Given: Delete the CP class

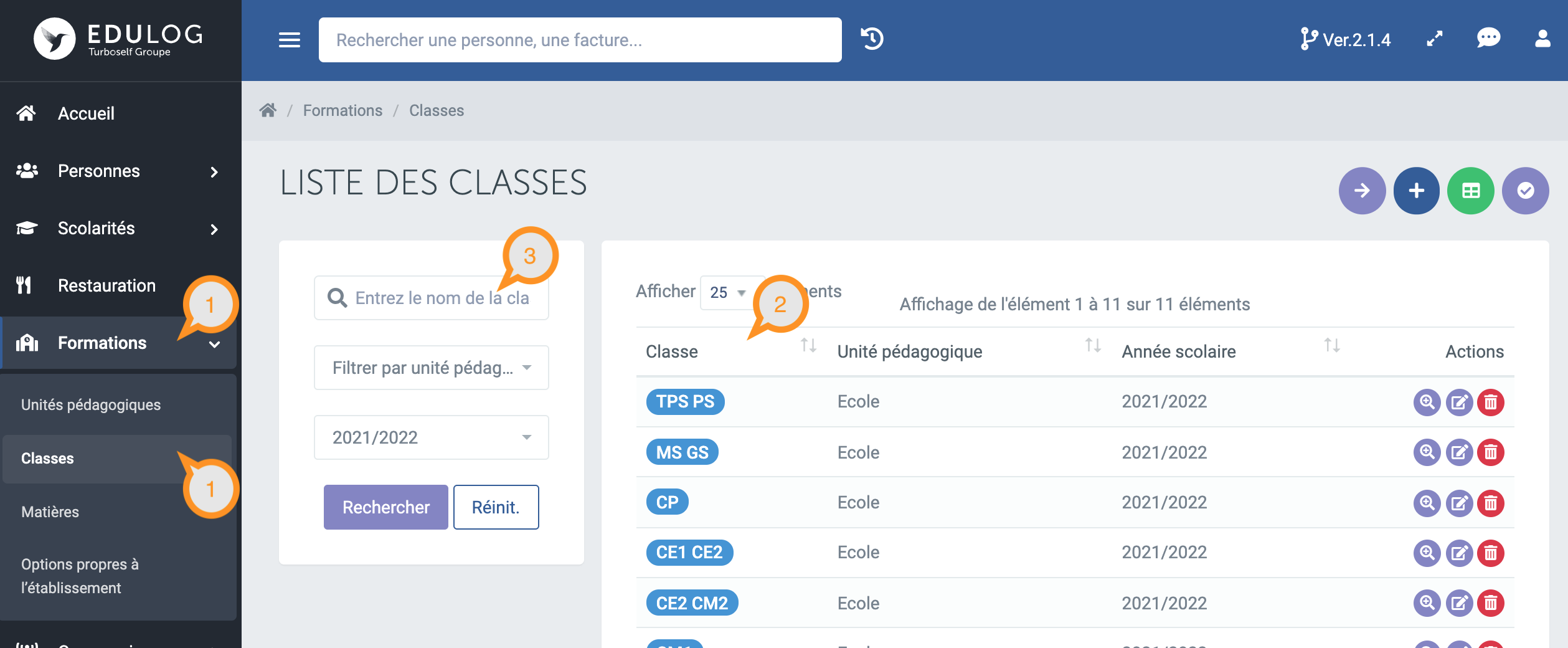Looking at the screenshot, I should coord(1491,503).
